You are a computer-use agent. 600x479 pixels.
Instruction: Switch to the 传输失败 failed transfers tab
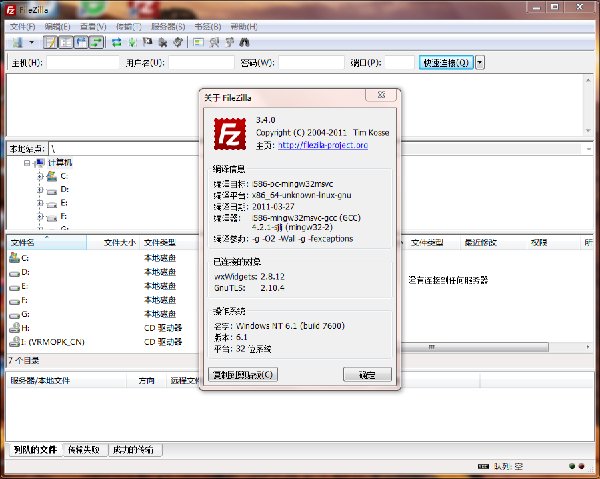[84, 450]
